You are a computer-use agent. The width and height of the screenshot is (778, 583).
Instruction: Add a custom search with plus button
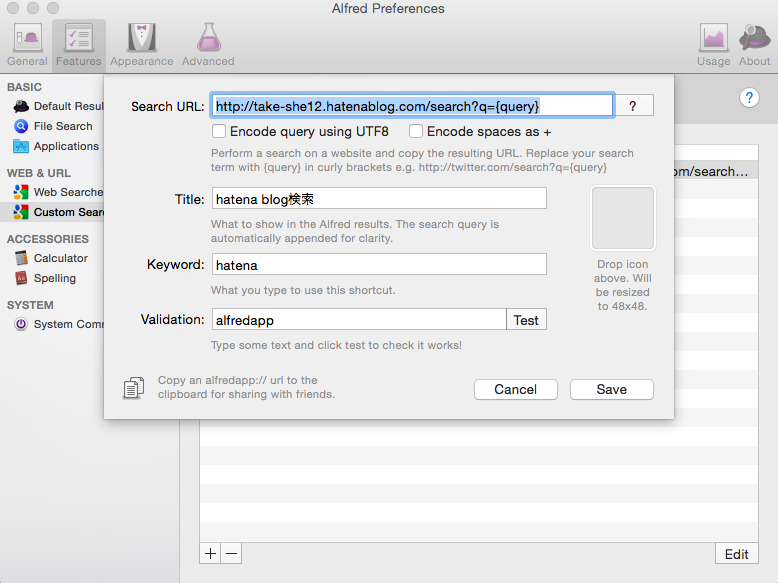(210, 553)
